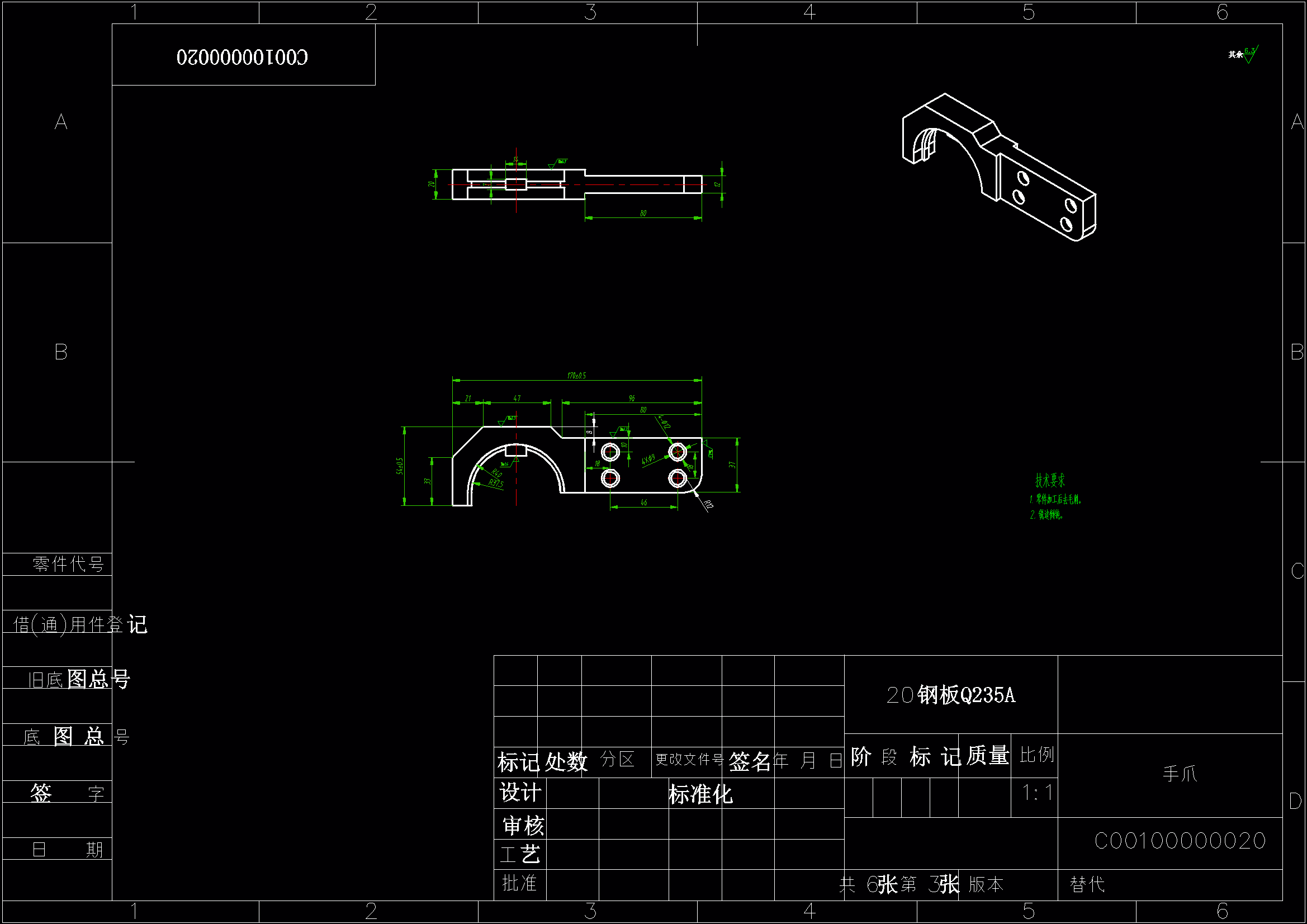Click the 46 hole spacing dimension
Screen dimensions: 1307x924
pyautogui.click(x=644, y=503)
